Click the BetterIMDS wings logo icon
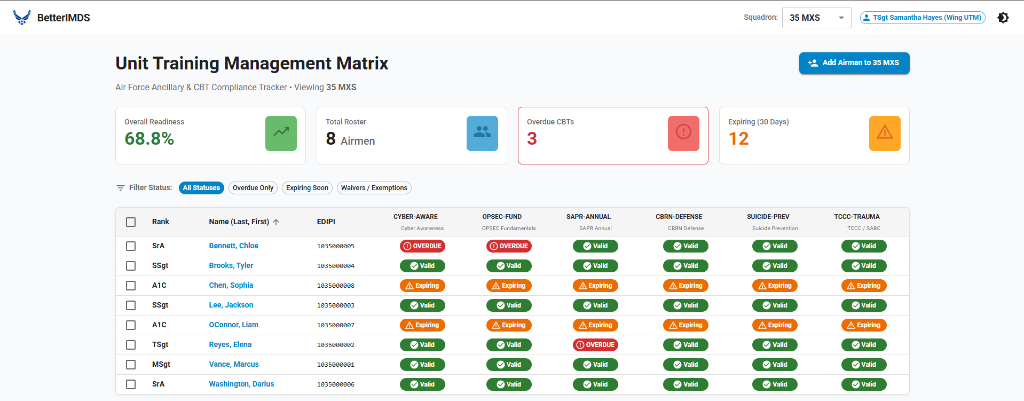Viewport: 1024px width, 401px height. [22, 18]
